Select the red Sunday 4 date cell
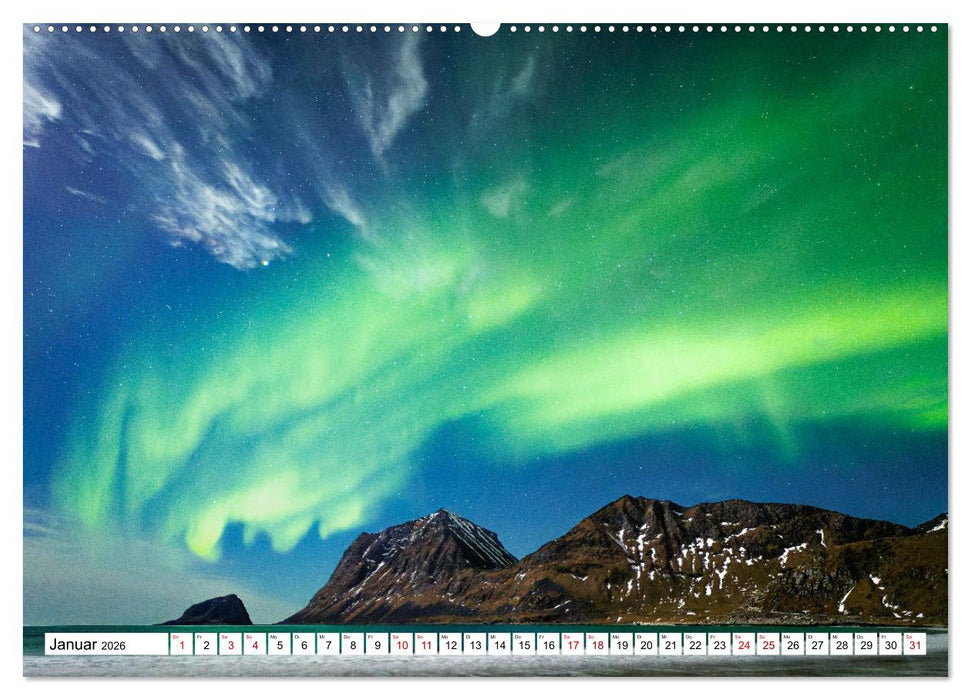 pyautogui.click(x=254, y=645)
